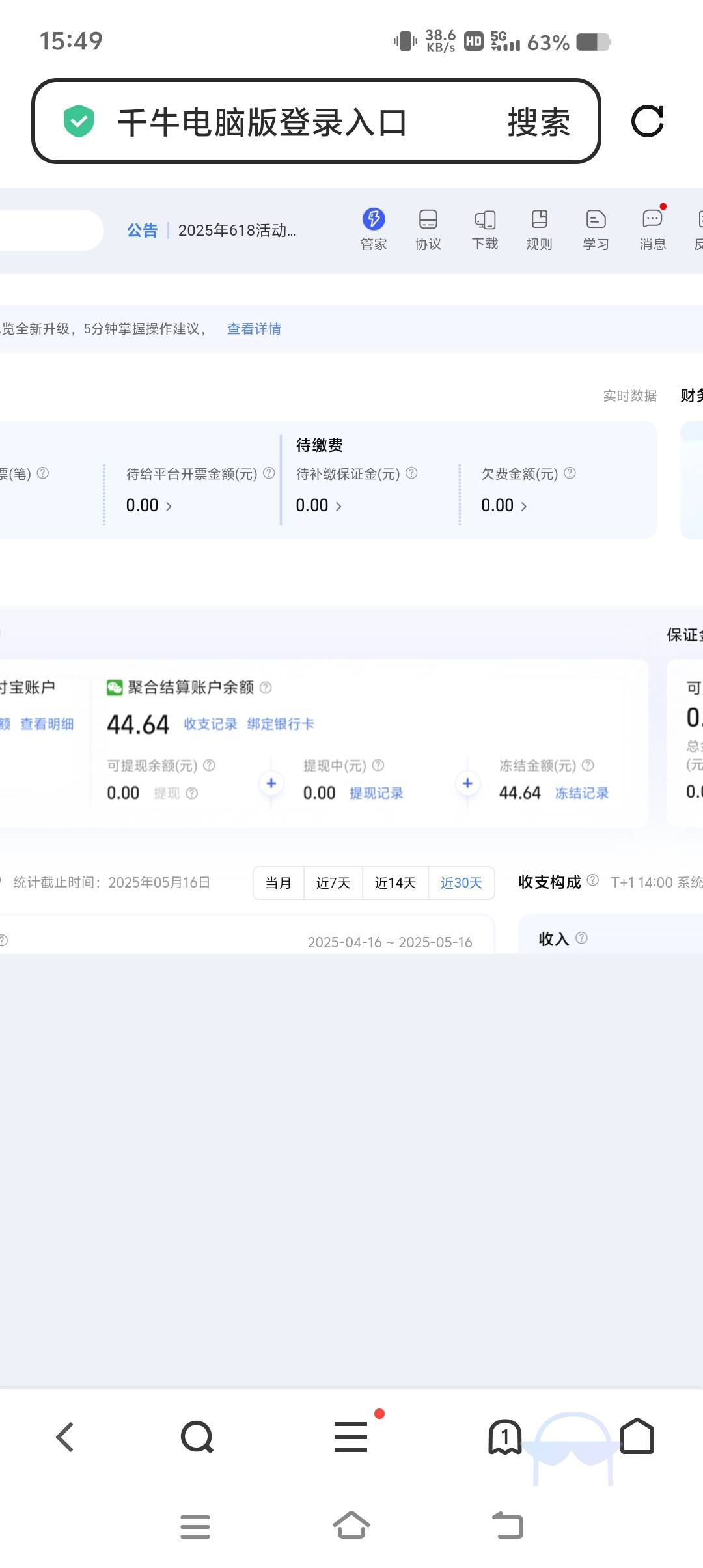Go to the browser home page icon
Image resolution: width=703 pixels, height=1568 pixels.
click(x=637, y=1436)
